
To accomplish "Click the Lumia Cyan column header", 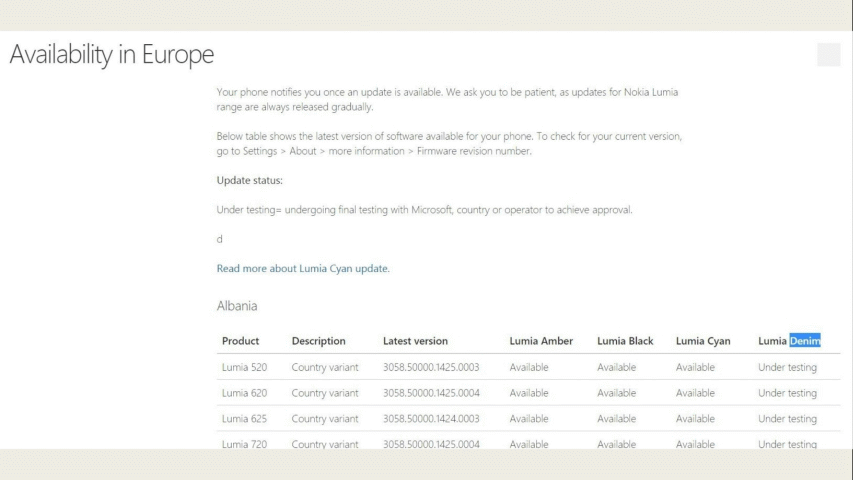I will pyautogui.click(x=703, y=341).
